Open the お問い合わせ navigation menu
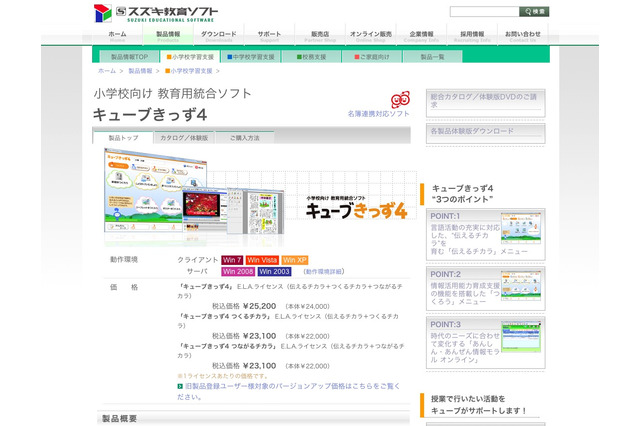Image resolution: width=640 pixels, height=426 pixels. (x=522, y=36)
